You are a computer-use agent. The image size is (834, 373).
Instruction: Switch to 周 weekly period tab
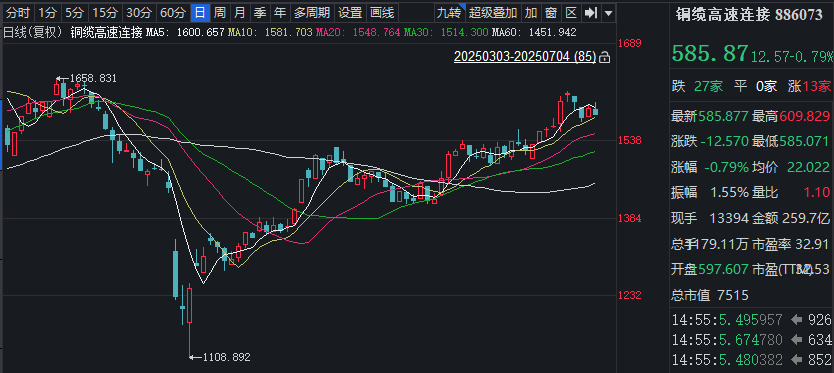[220, 12]
